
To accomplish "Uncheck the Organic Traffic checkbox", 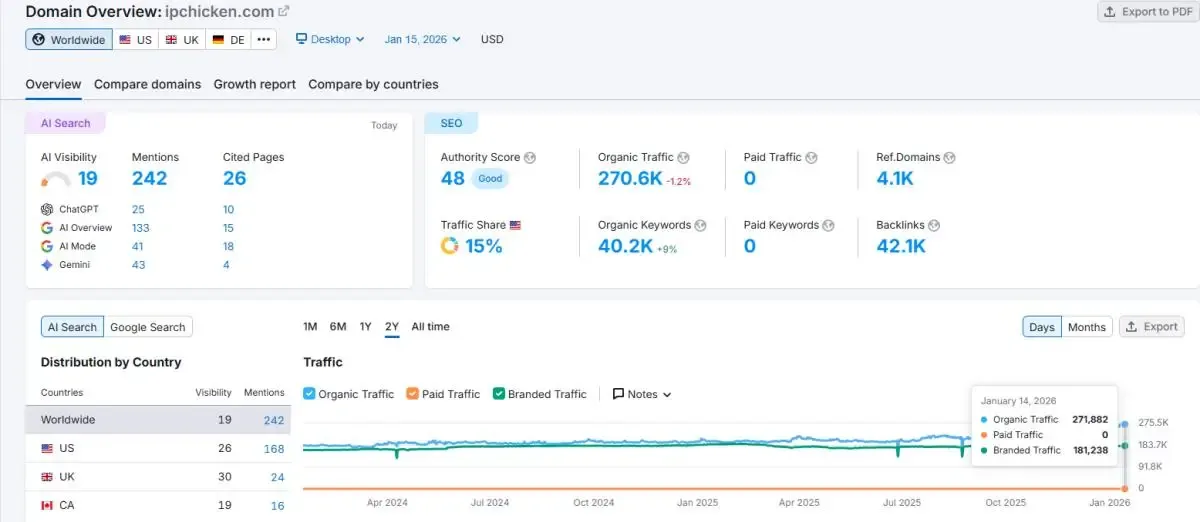I will 310,394.
